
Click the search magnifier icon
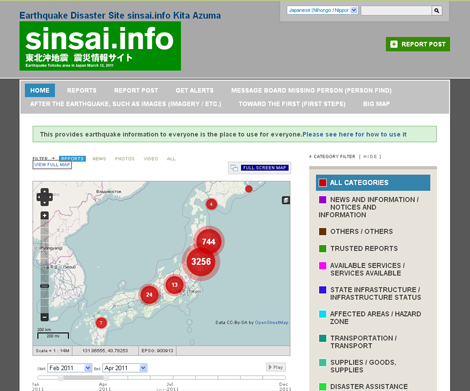pyautogui.click(x=436, y=11)
